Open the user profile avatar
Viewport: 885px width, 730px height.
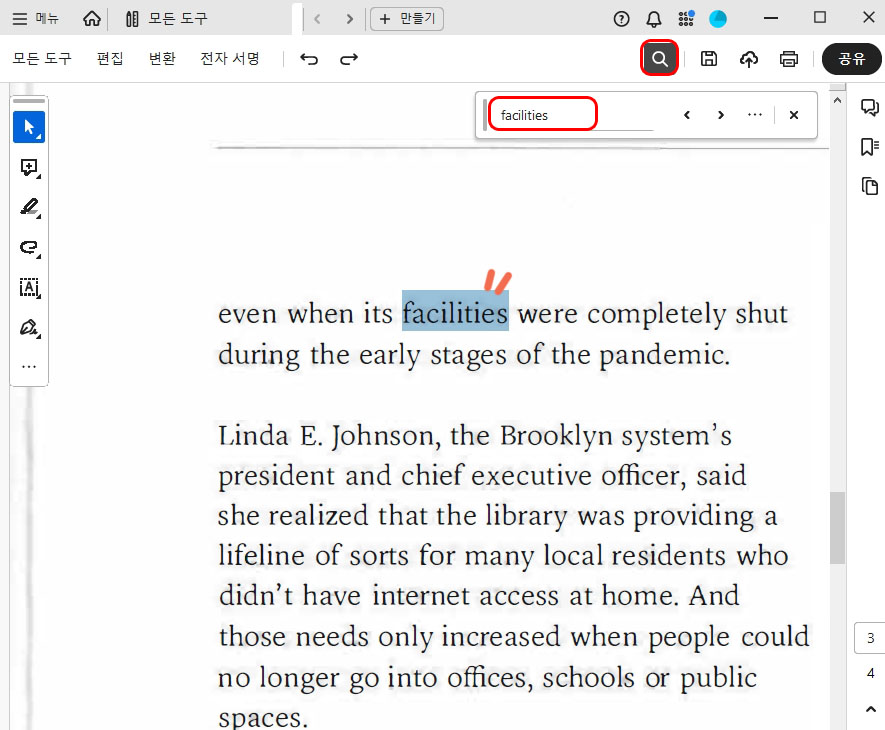[x=718, y=19]
